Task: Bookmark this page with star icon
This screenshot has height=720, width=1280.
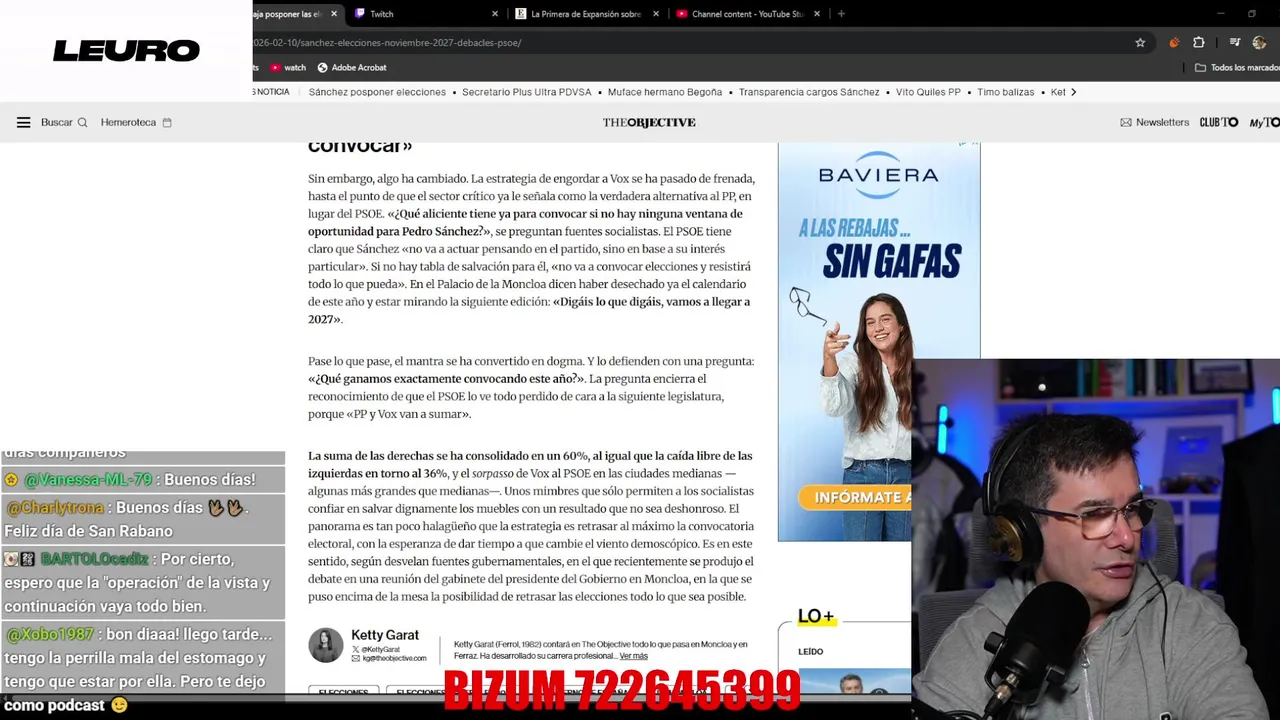Action: pos(1140,43)
